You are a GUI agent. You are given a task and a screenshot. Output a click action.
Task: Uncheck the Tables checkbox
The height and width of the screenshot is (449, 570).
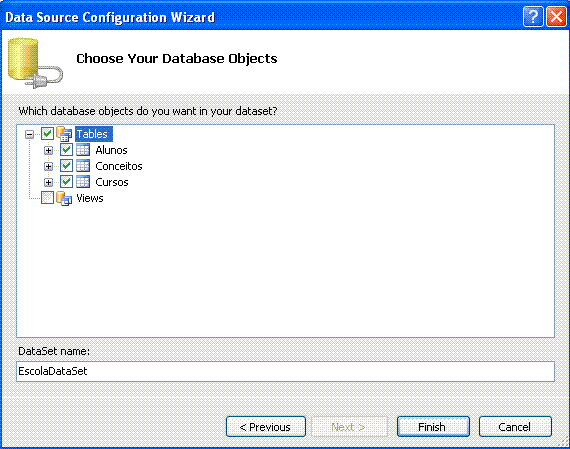47,134
